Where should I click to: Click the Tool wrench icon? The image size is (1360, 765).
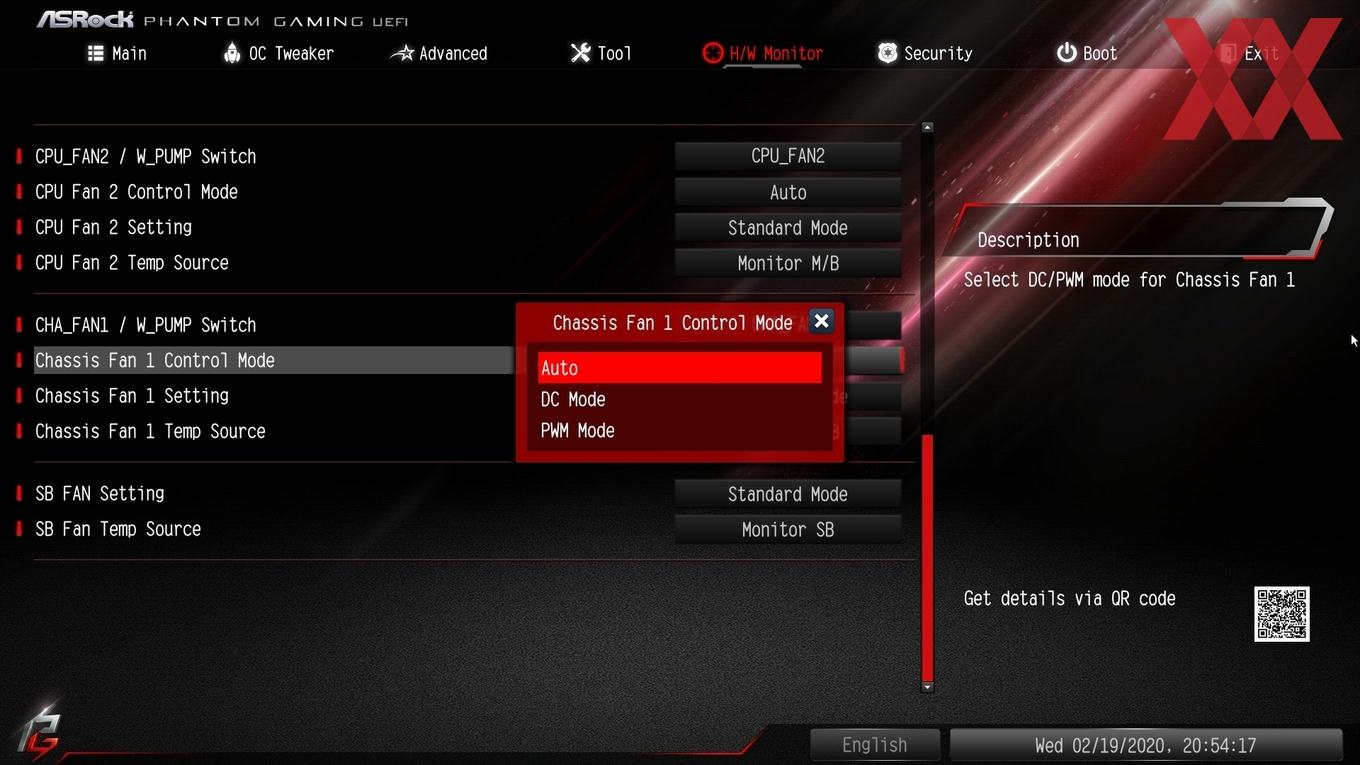580,53
